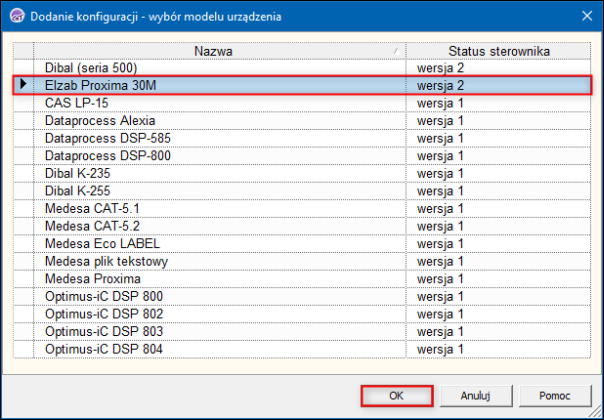The height and width of the screenshot is (420, 604).
Task: Pick Medesa Proxima from the list
Action: tap(93, 279)
